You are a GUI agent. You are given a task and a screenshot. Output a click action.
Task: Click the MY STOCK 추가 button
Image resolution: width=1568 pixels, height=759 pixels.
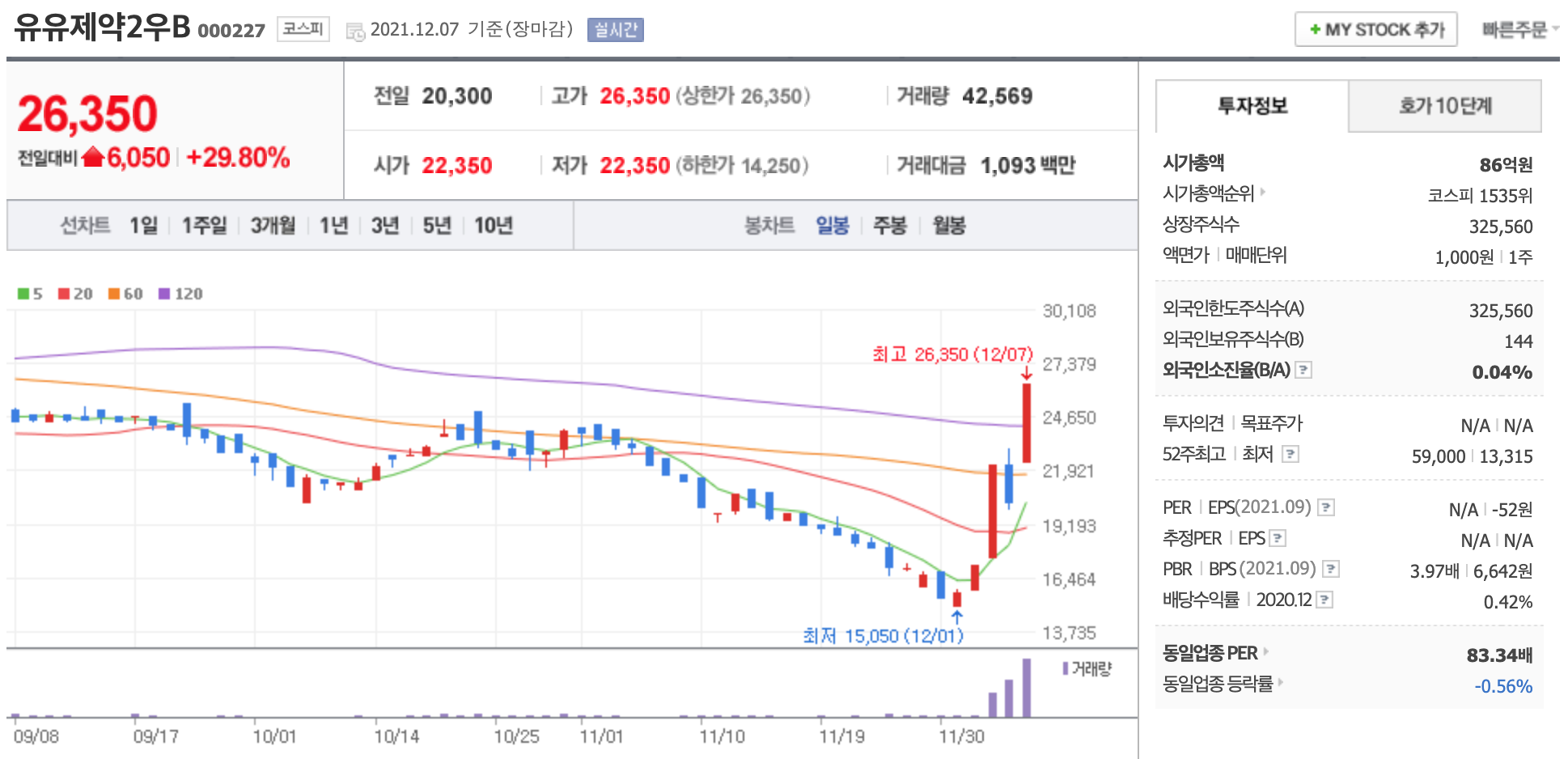(1376, 29)
